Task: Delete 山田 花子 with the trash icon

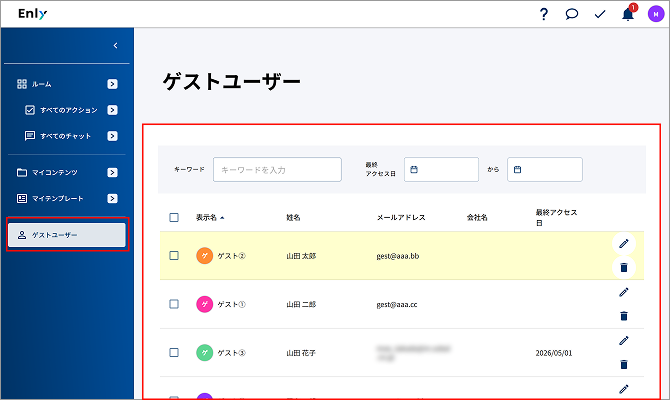Action: point(624,365)
